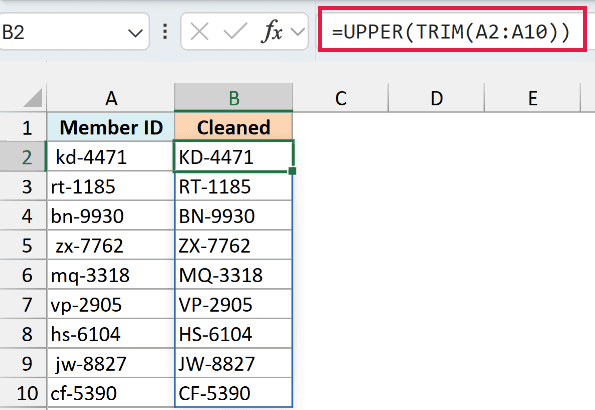The height and width of the screenshot is (410, 595).
Task: Click the Member ID header cell
Action: 111,127
